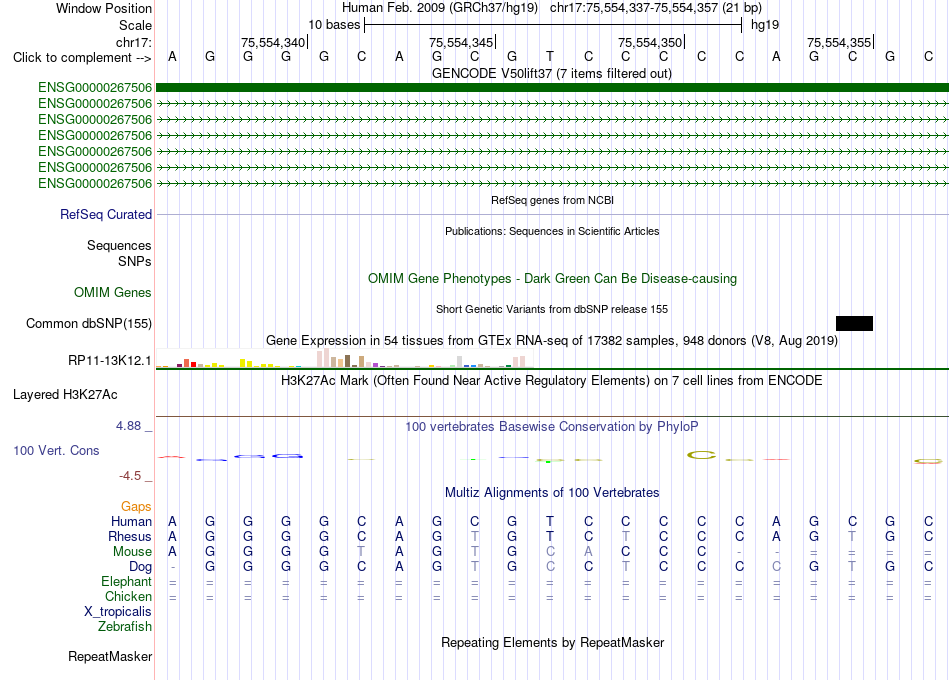Open the H3K27Ac Mark track title
The height and width of the screenshot is (680, 950).
552,381
